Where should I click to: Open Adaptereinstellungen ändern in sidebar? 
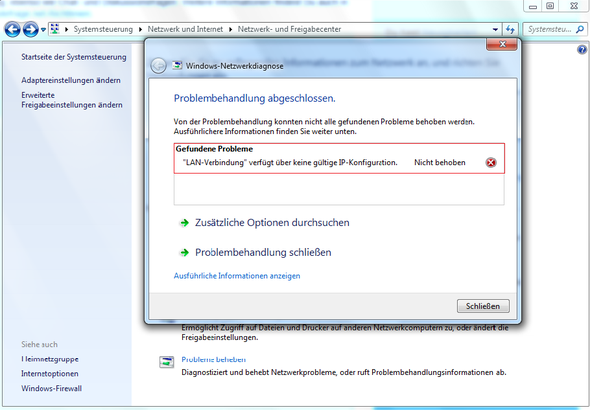coord(71,80)
